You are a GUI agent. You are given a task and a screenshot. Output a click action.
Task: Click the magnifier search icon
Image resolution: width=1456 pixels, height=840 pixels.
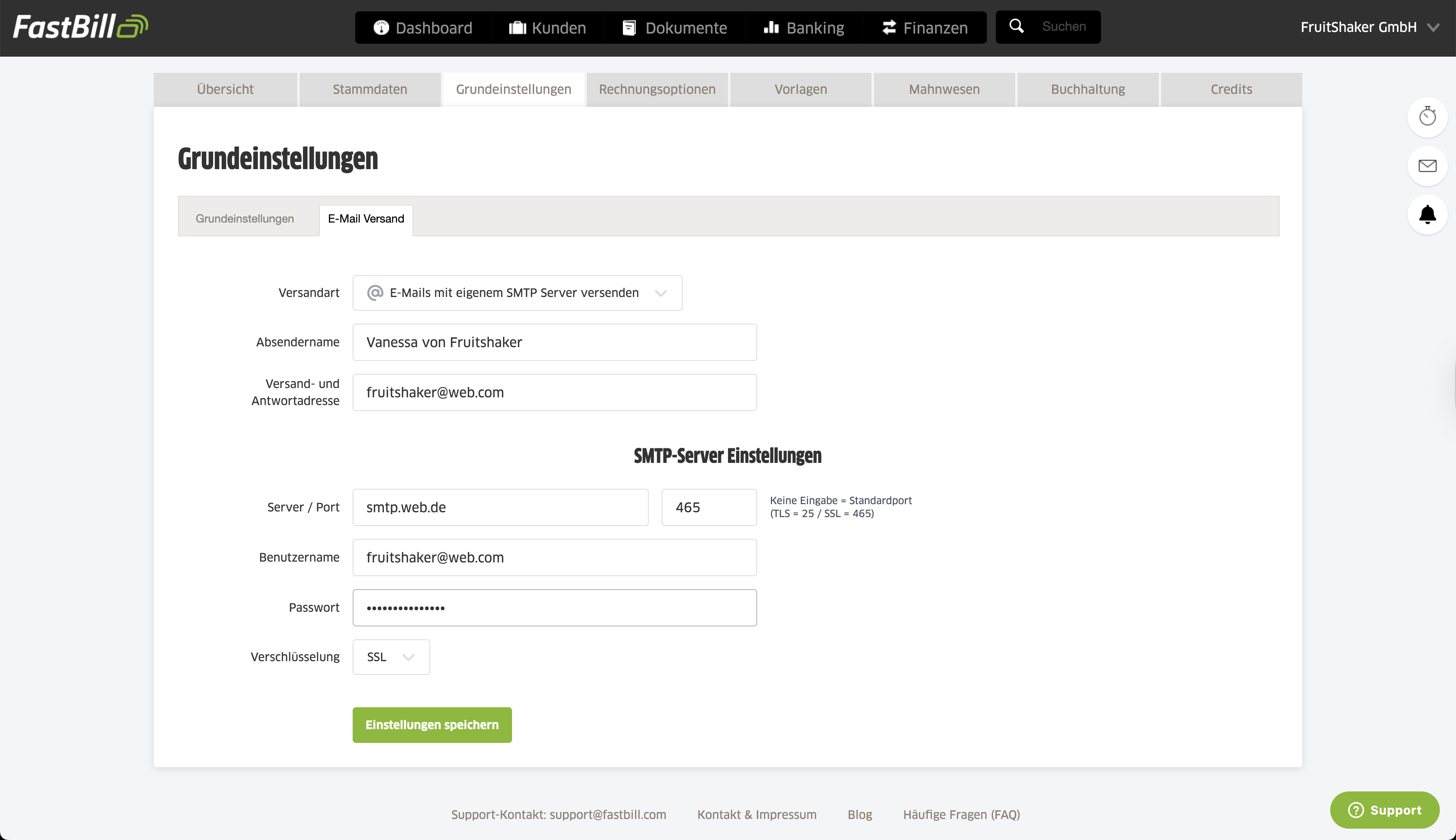[x=1017, y=27]
